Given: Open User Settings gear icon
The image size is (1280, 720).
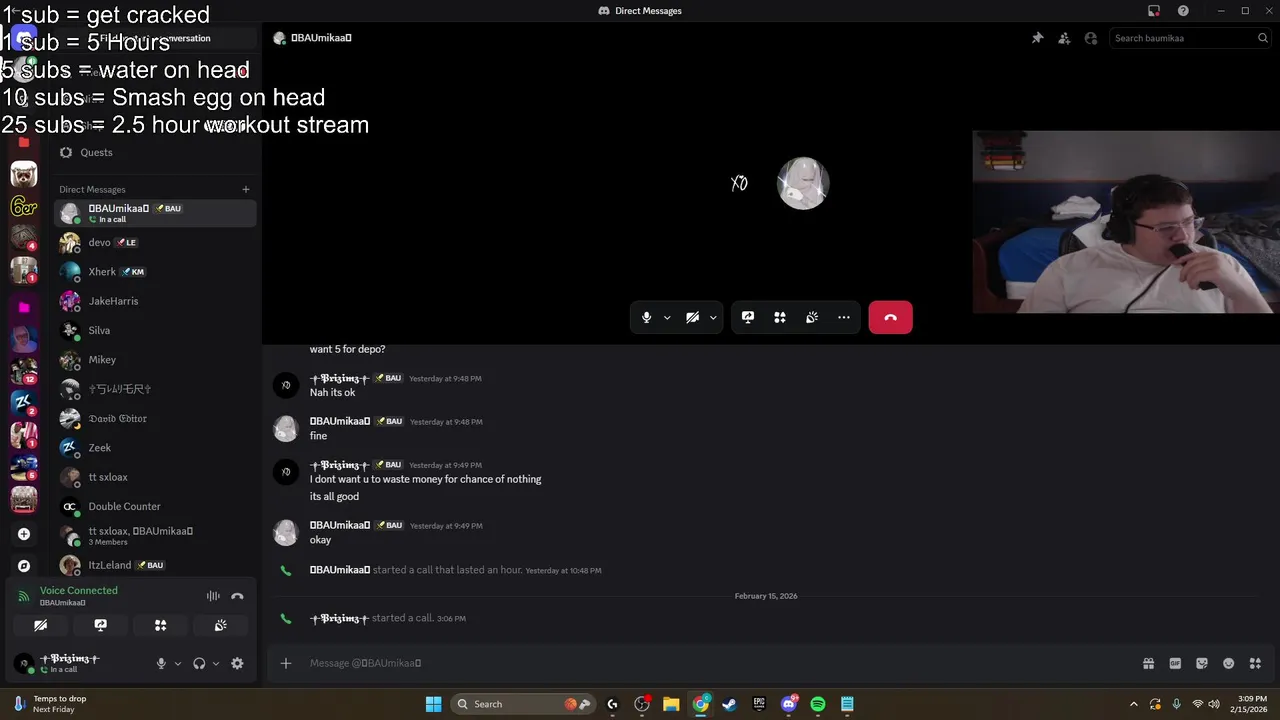Looking at the screenshot, I should coord(237,663).
